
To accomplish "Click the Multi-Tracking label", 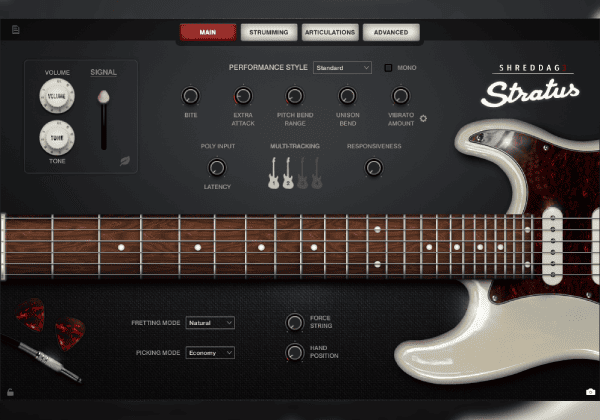I will pyautogui.click(x=295, y=146).
